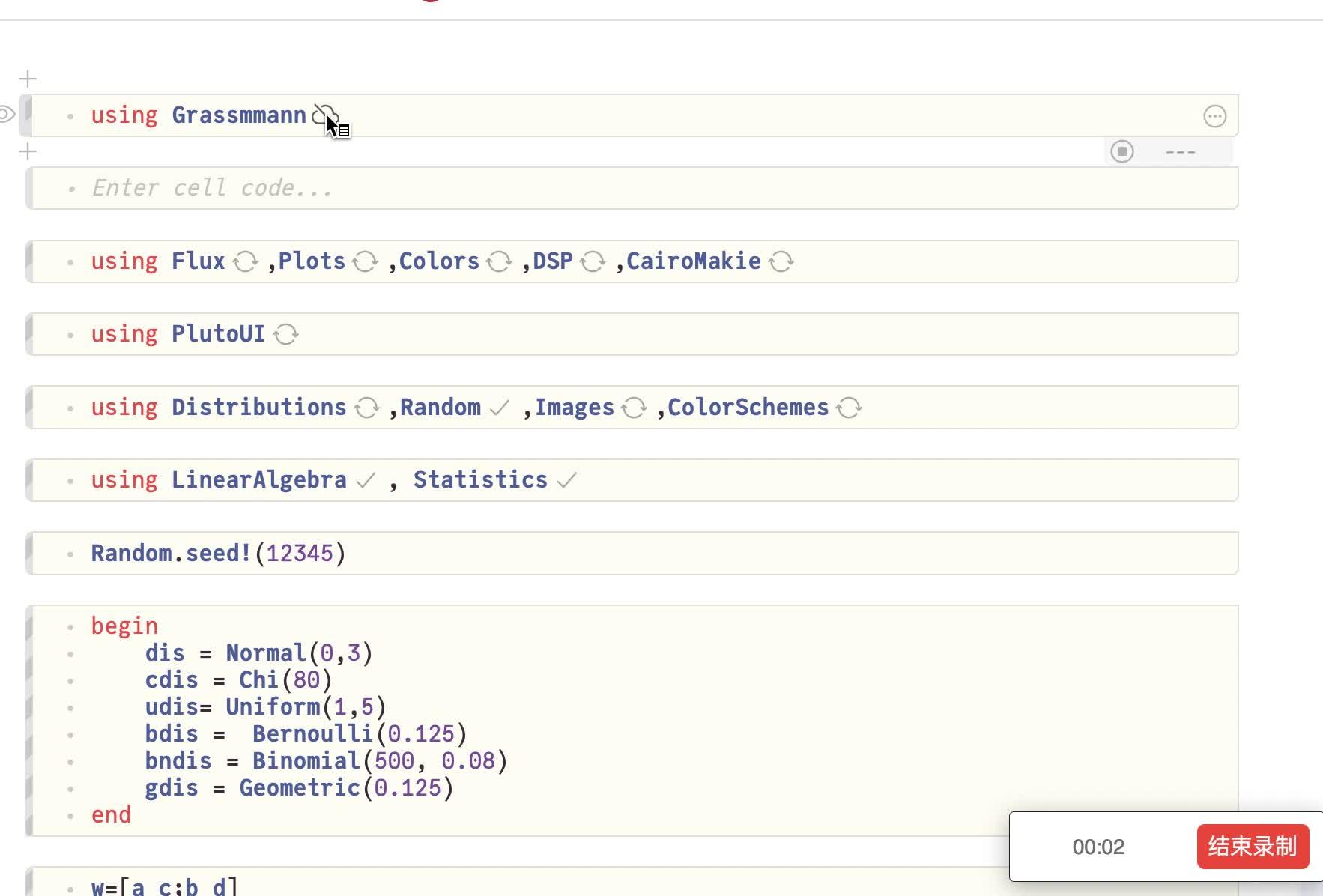
Task: Click the Flux package loading icon
Action: (245, 262)
